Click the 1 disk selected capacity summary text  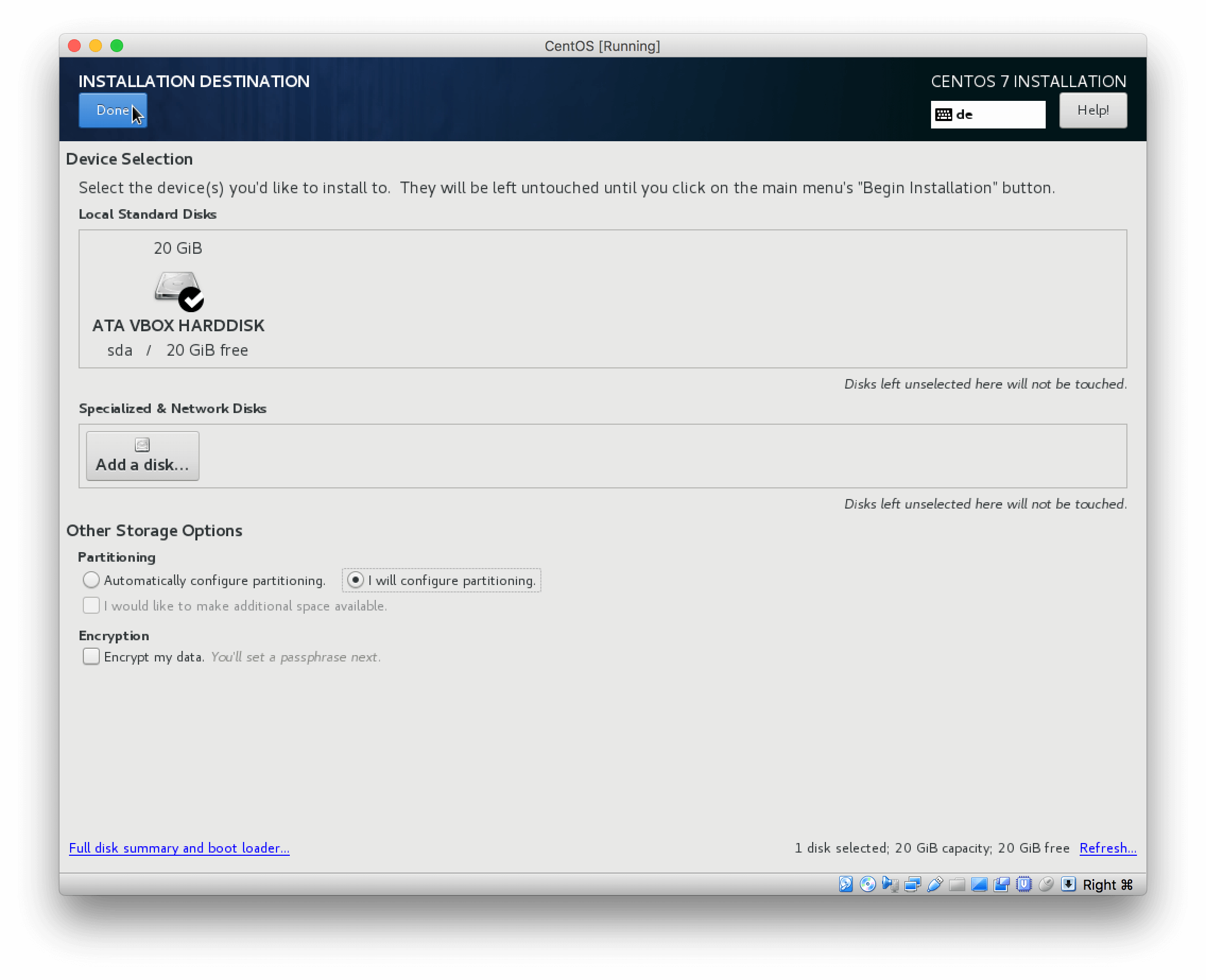point(932,848)
